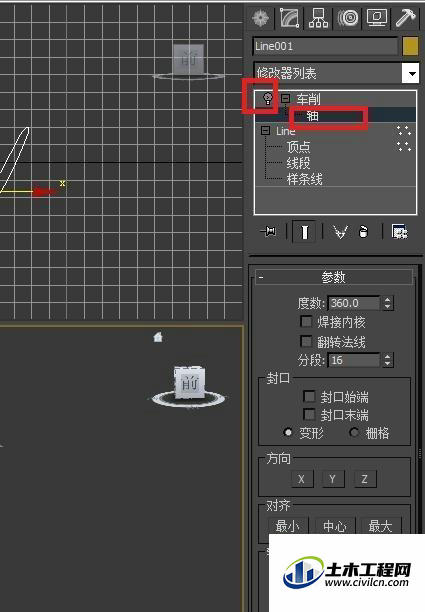Switch to the Modify panel tab
425x612 pixels.
pos(290,18)
